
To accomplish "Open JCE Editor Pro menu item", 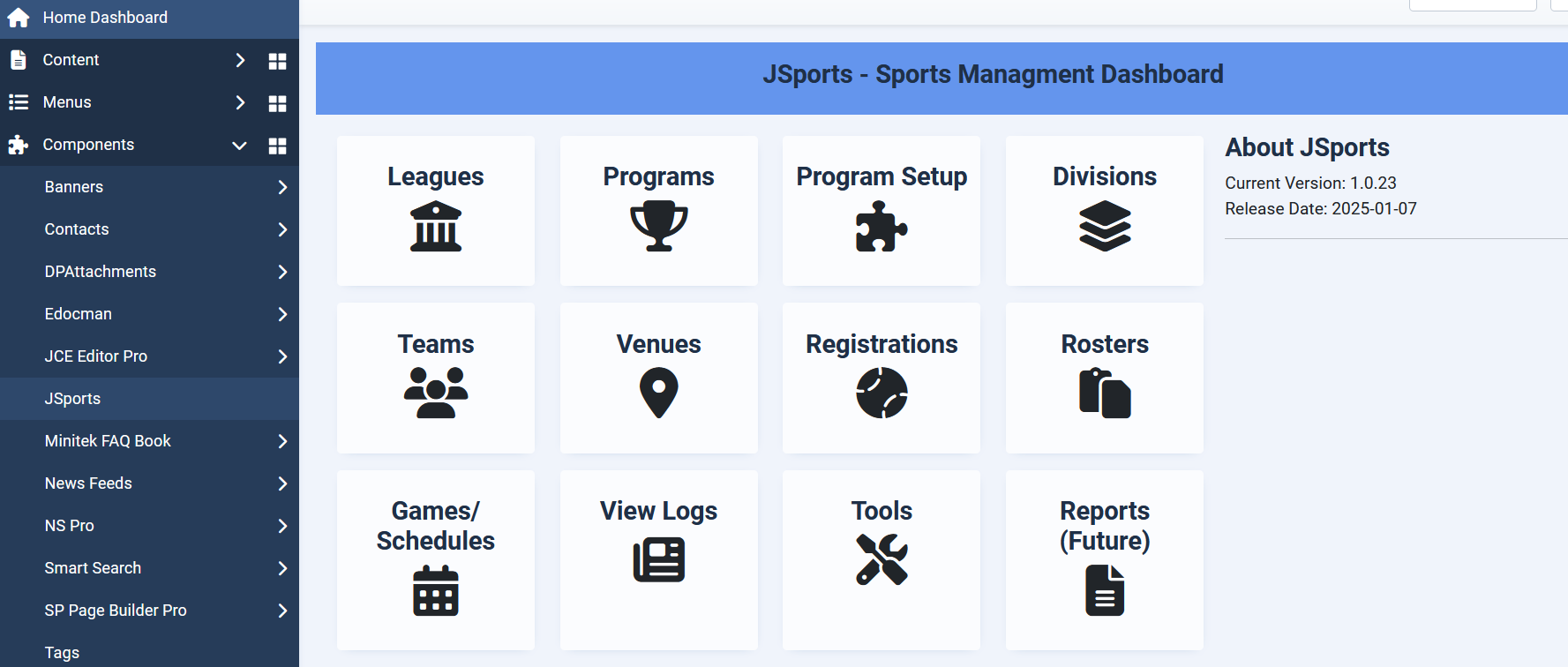I will (96, 356).
